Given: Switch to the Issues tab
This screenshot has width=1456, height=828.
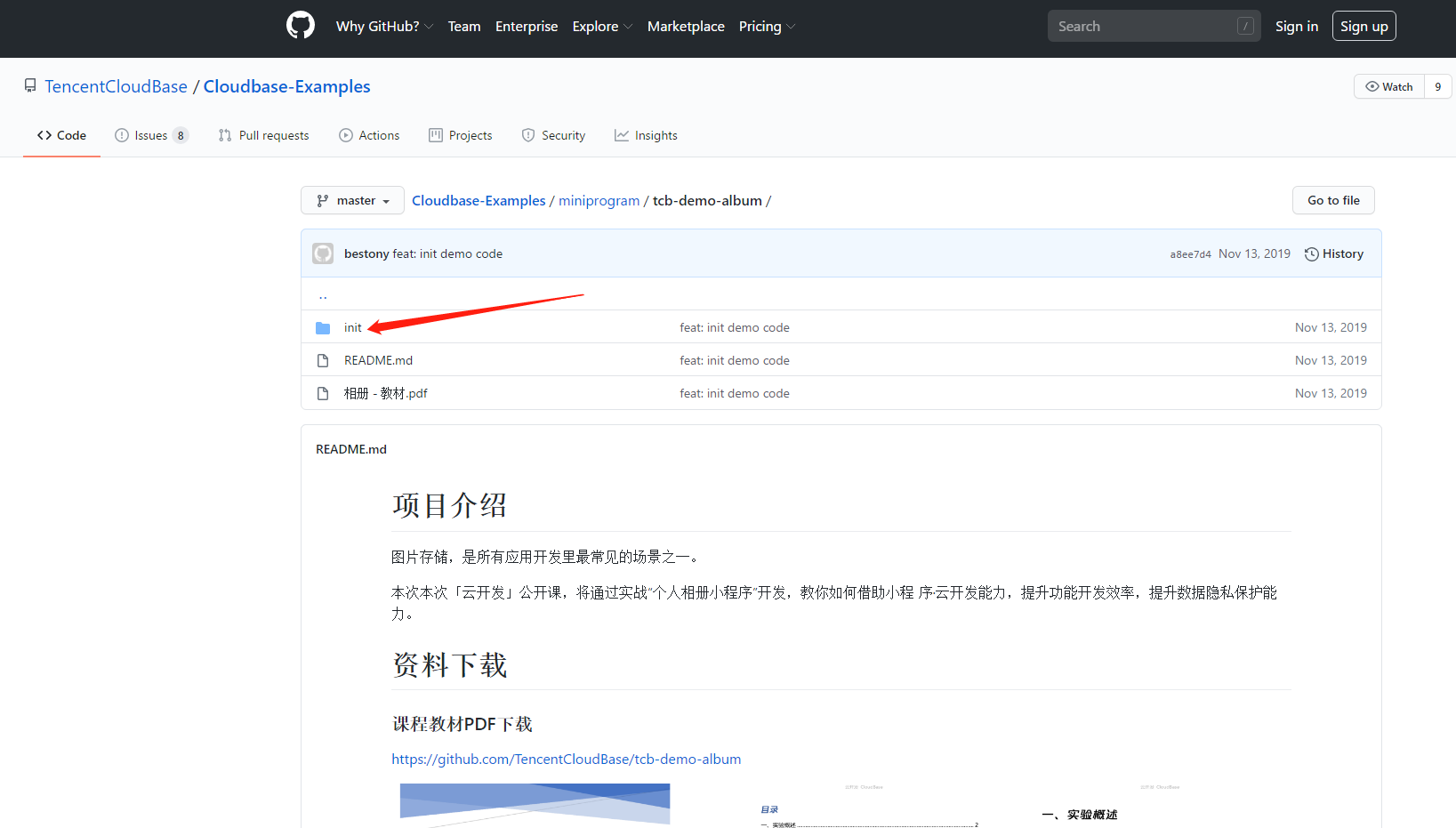Looking at the screenshot, I should 151,135.
